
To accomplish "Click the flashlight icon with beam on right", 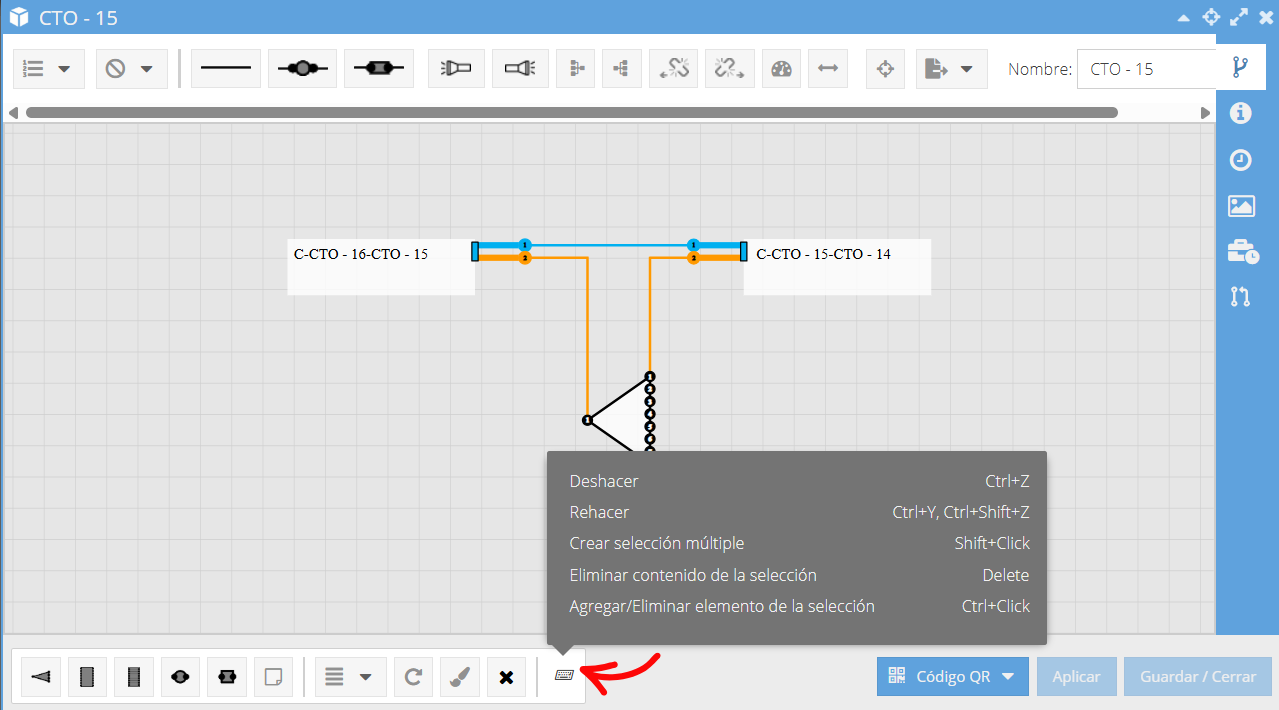I will click(x=520, y=69).
